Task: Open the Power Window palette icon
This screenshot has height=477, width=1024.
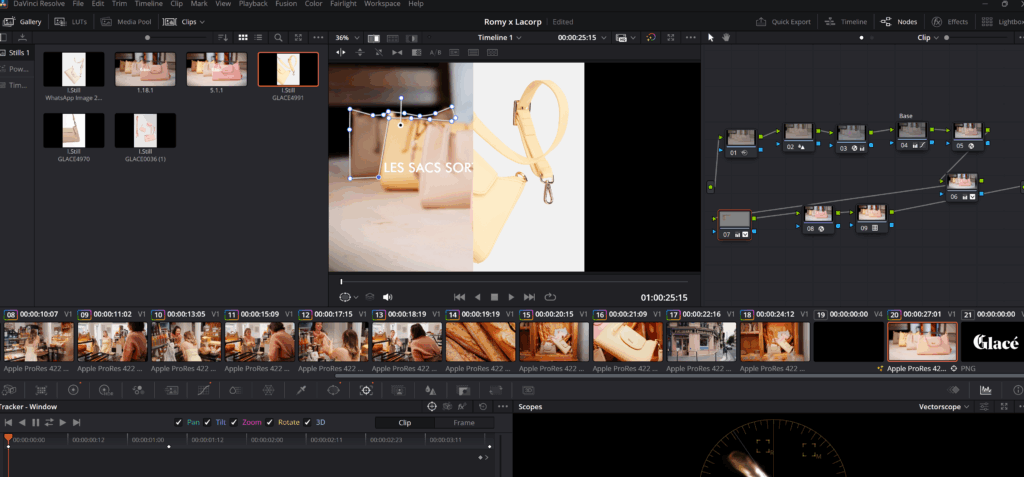Action: pyautogui.click(x=333, y=390)
